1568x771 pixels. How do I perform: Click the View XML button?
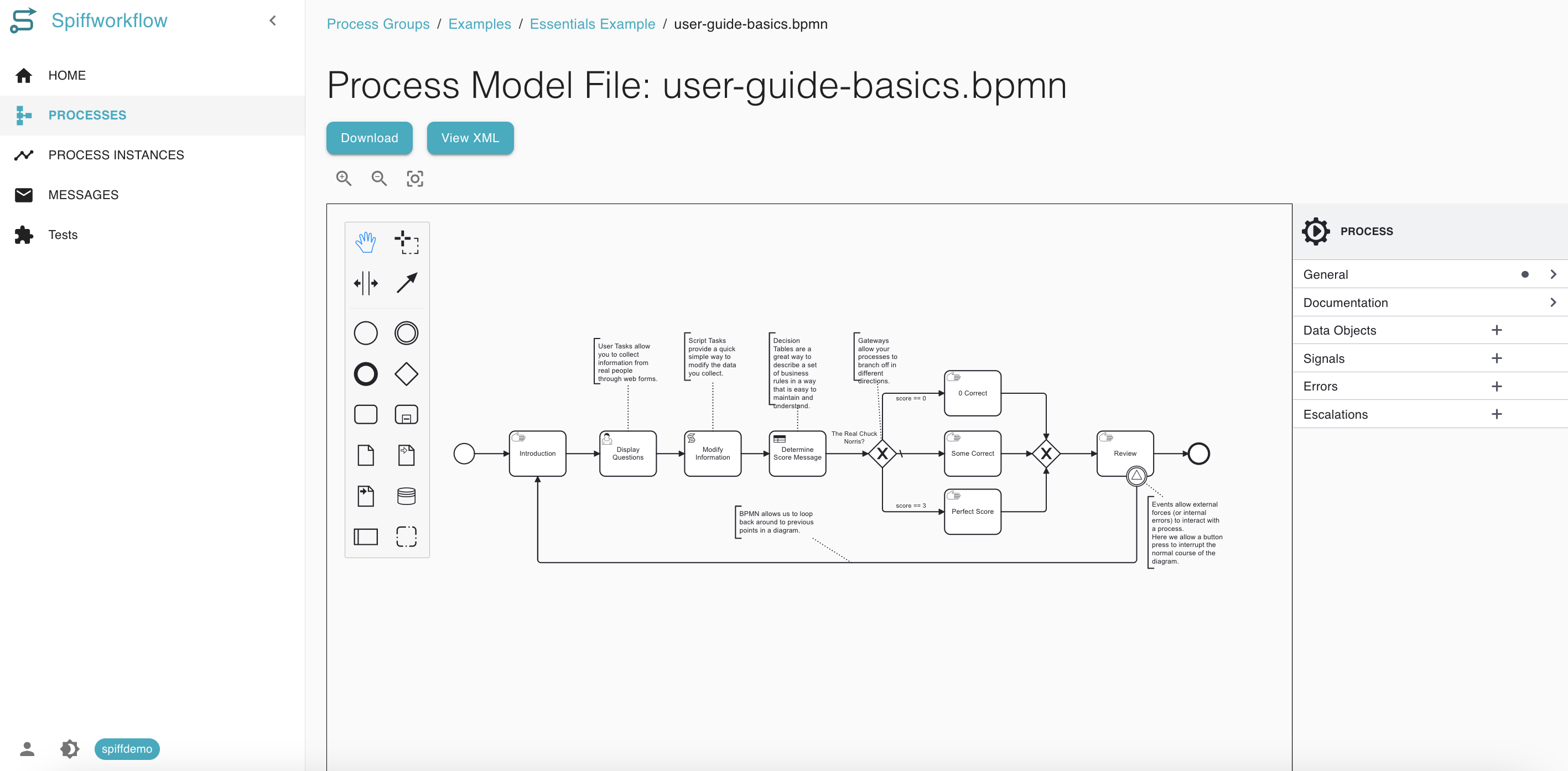[470, 138]
